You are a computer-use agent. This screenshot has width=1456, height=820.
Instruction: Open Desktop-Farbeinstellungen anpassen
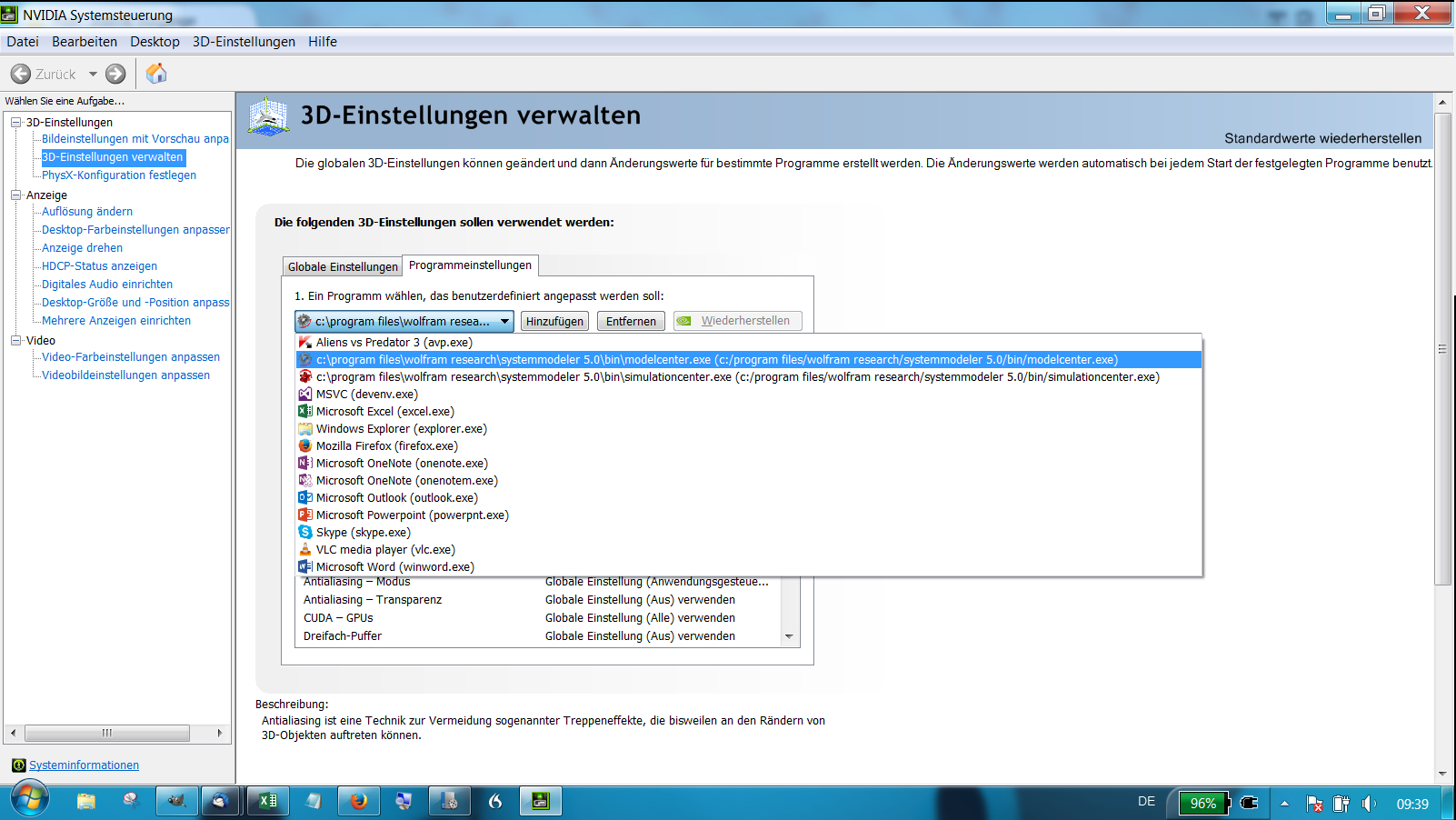(135, 230)
